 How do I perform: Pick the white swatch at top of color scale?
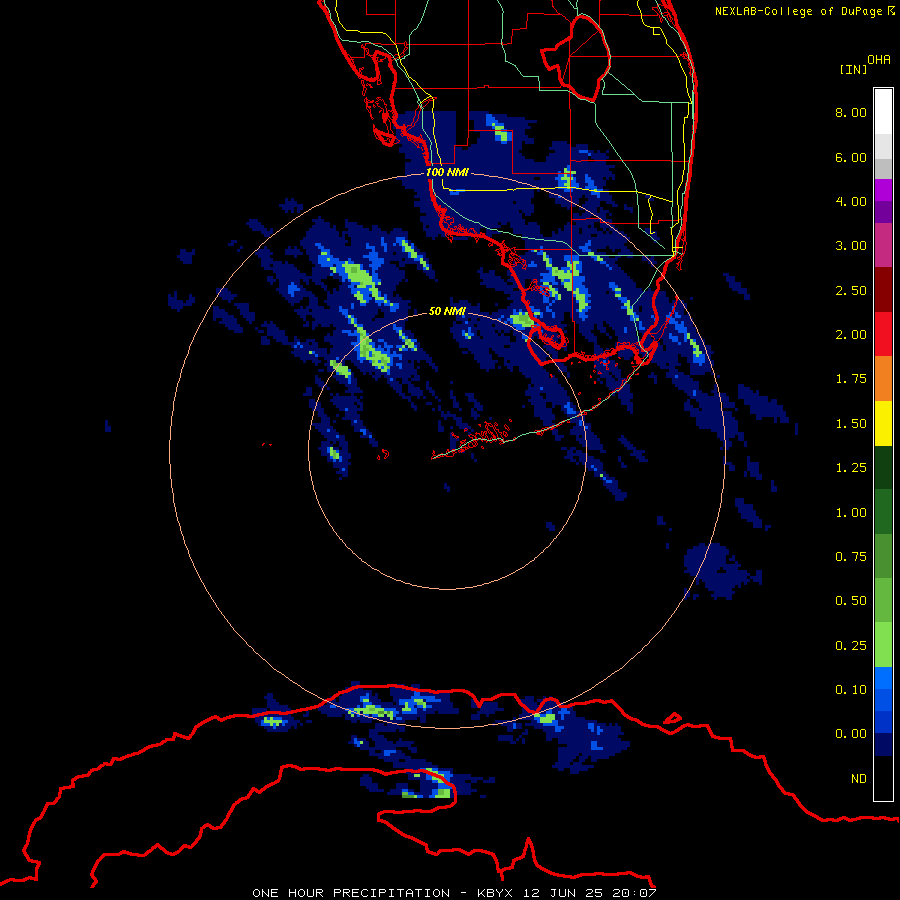(883, 111)
